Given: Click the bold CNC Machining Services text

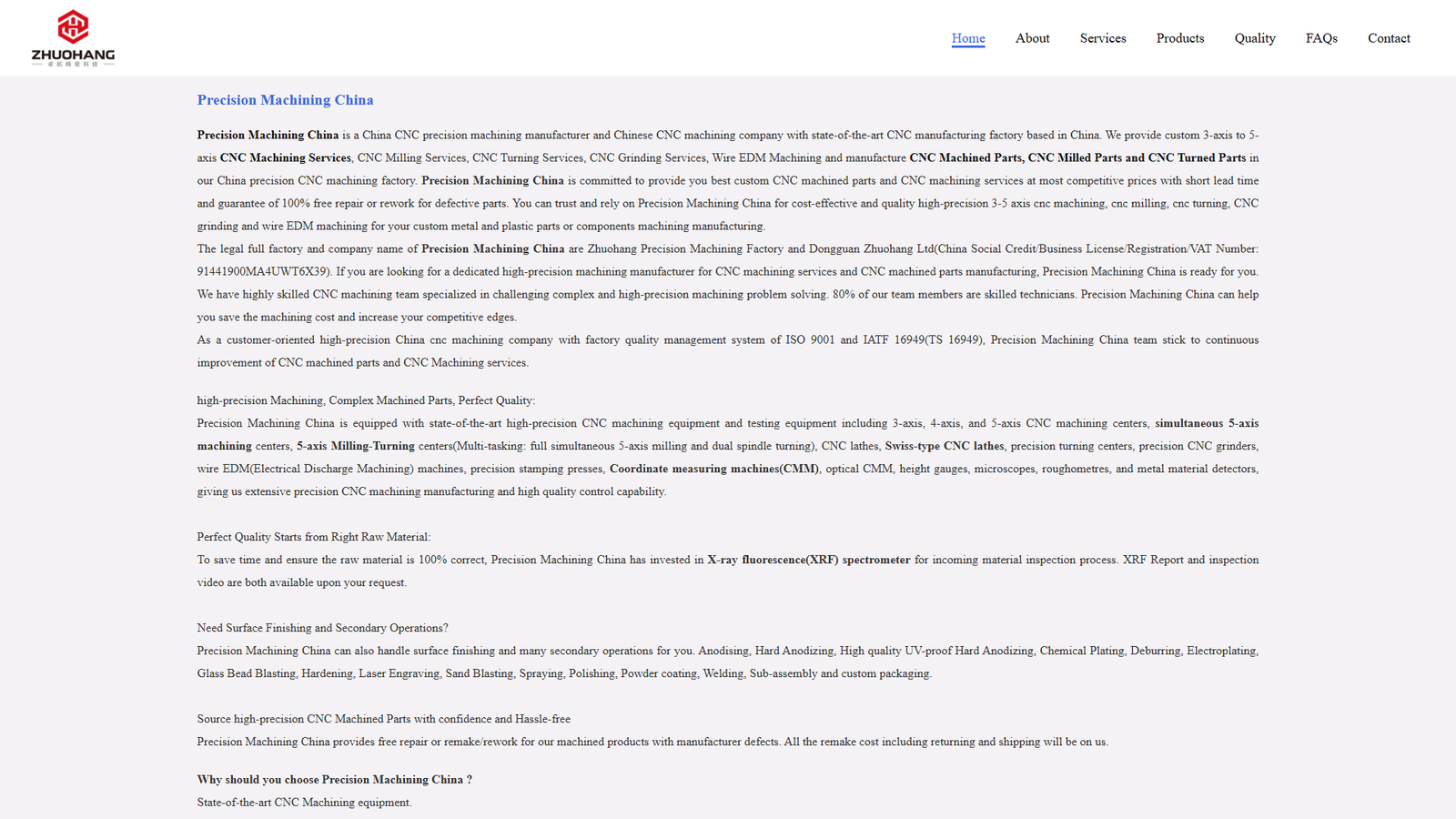Looking at the screenshot, I should [285, 157].
